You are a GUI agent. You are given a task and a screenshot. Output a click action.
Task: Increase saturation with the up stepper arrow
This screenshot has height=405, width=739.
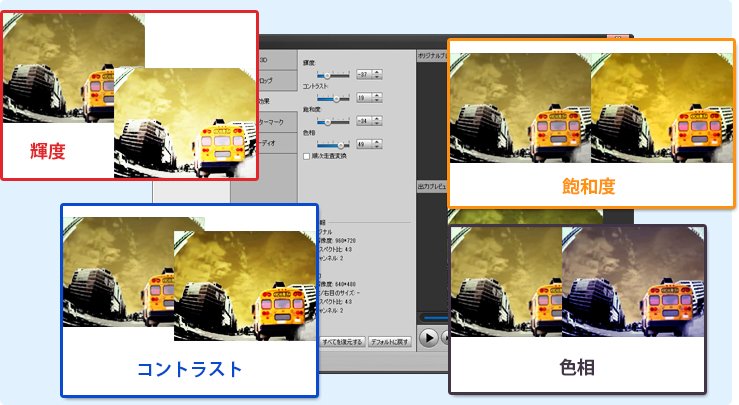pos(377,118)
